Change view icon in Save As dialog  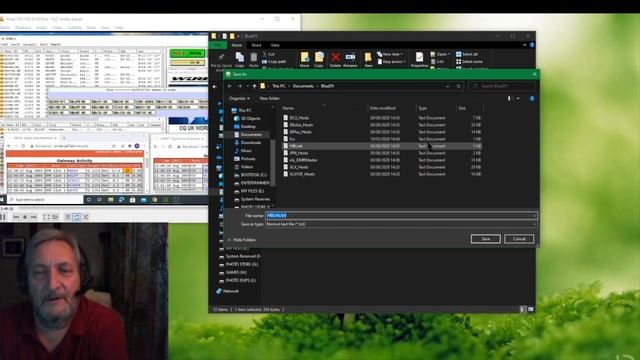(509, 98)
